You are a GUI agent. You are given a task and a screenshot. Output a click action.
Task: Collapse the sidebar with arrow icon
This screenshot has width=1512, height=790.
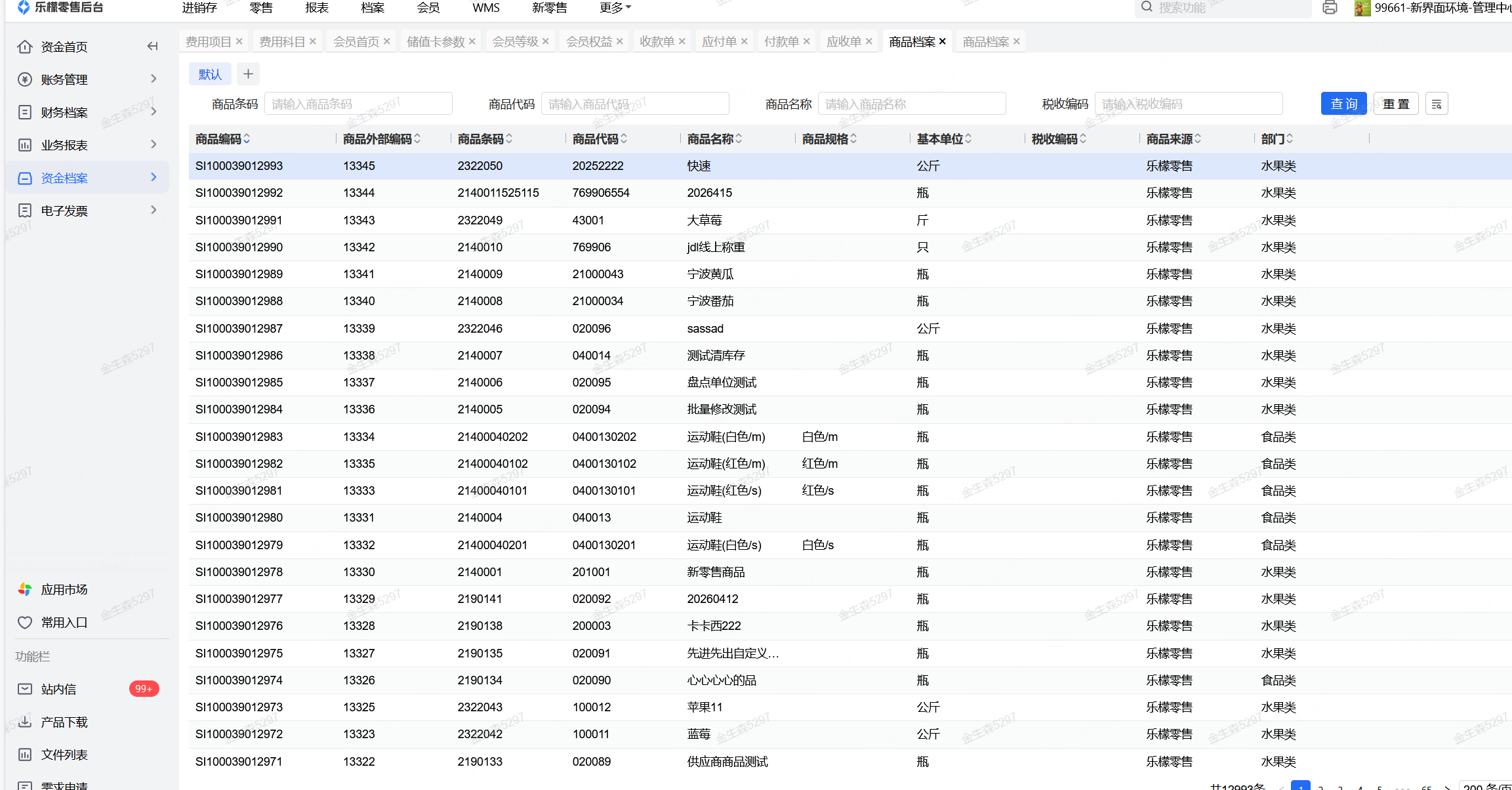tap(152, 46)
